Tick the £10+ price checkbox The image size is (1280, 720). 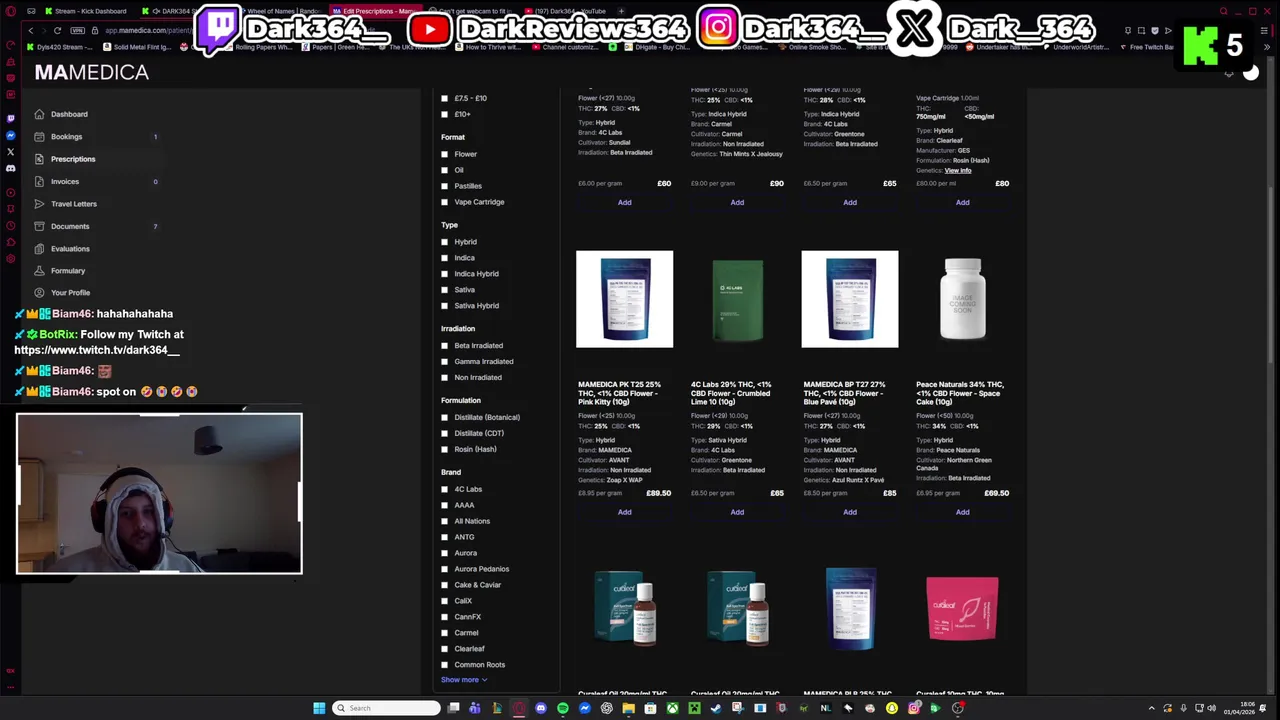point(445,114)
